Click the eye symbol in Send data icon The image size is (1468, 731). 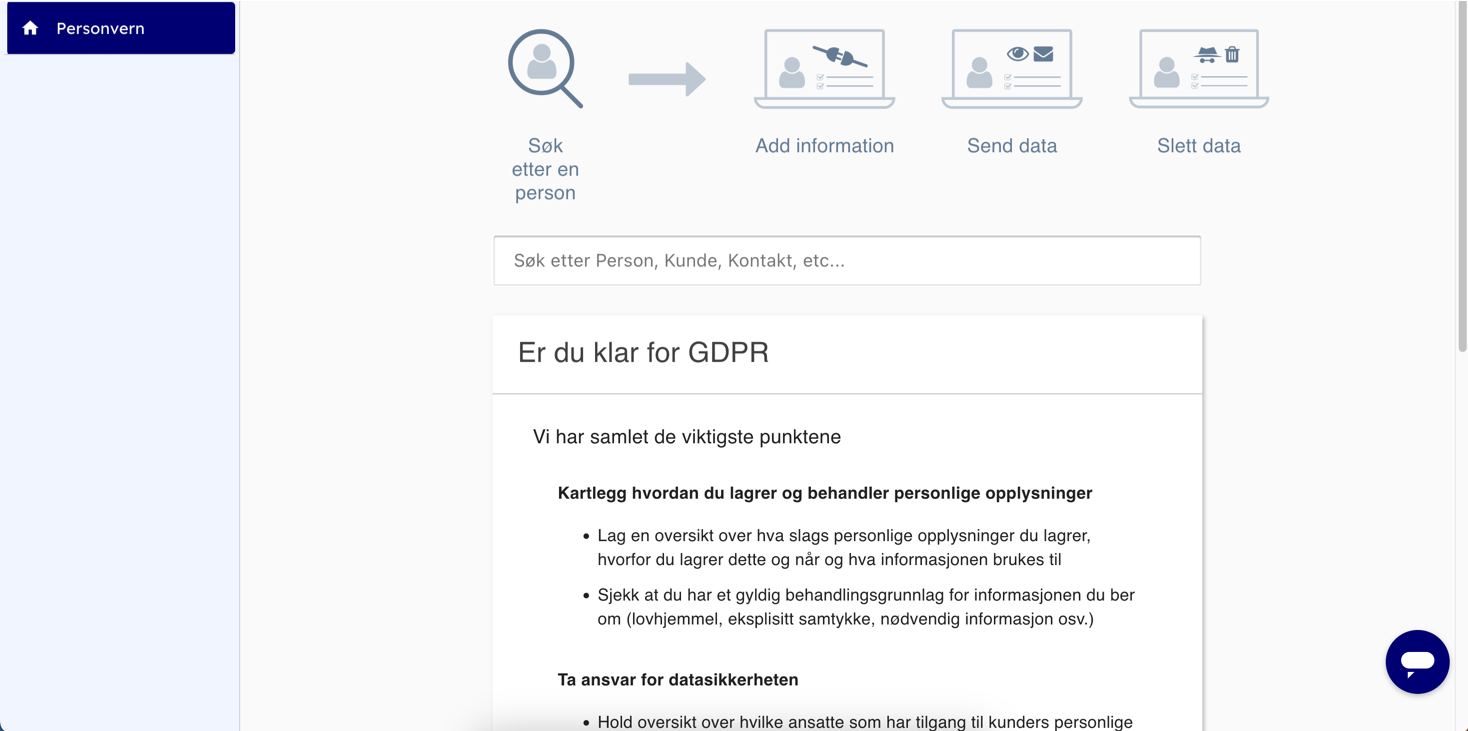pos(1017,54)
